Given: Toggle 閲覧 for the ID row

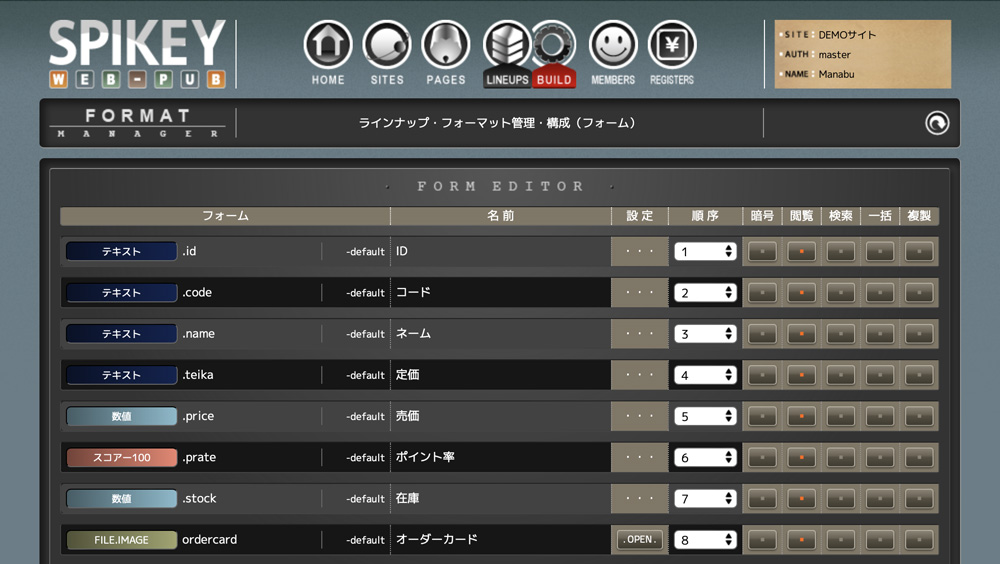Looking at the screenshot, I should 801,251.
